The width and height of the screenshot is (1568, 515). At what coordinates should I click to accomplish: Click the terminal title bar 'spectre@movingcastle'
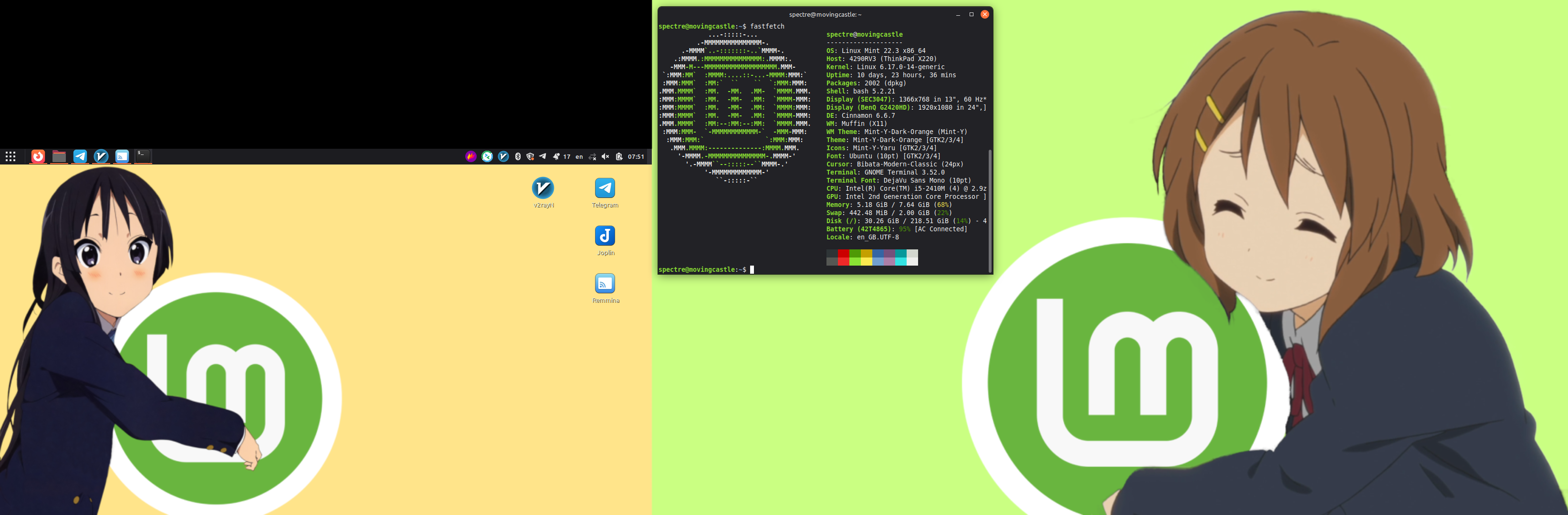(x=825, y=15)
